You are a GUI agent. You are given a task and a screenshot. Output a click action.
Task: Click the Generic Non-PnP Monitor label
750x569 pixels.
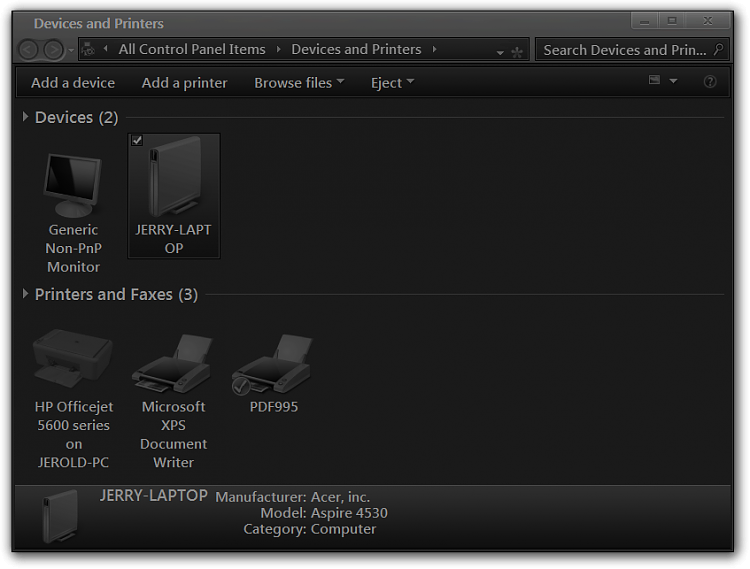pos(73,248)
